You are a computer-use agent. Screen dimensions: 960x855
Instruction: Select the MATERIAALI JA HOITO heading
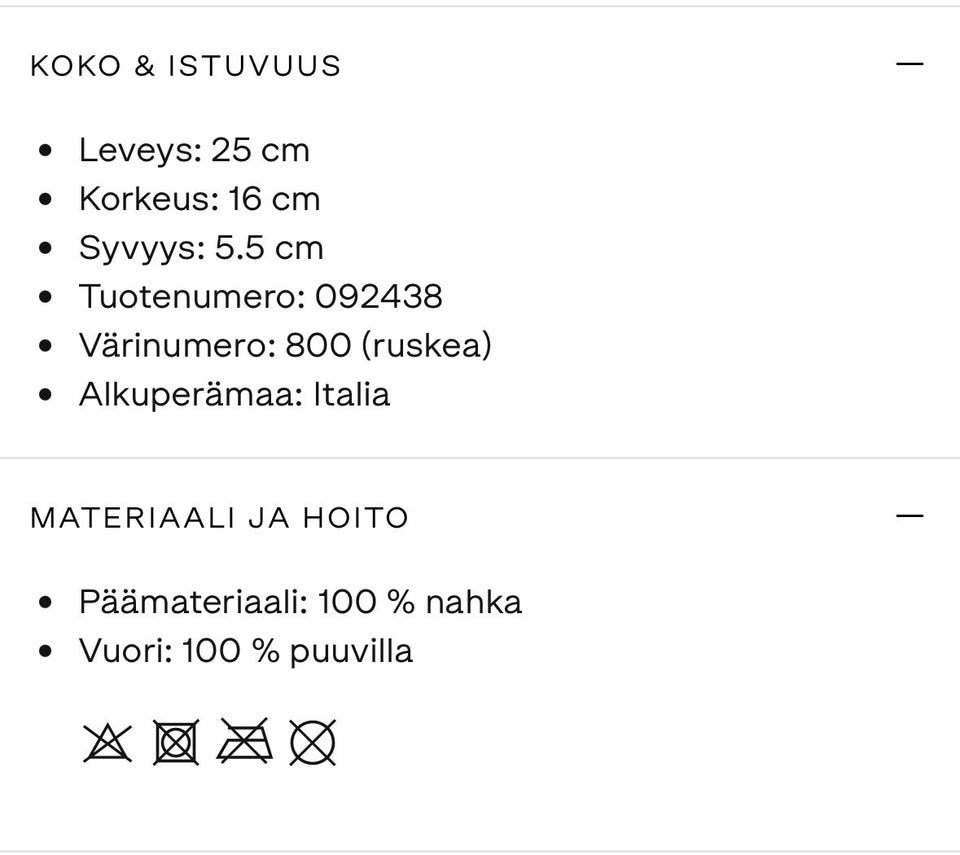(x=220, y=517)
